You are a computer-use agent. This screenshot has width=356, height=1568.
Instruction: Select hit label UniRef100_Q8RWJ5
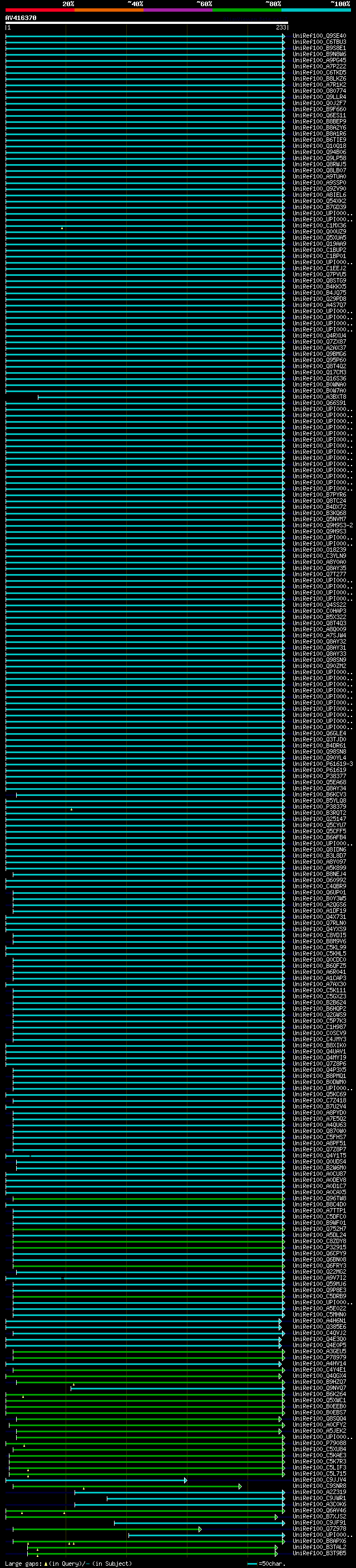319,164
